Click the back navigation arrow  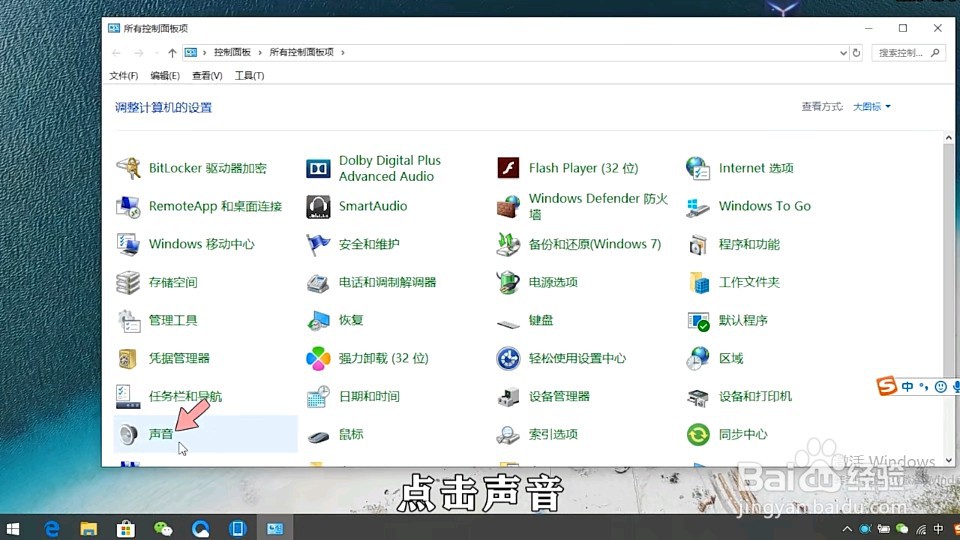(116, 53)
